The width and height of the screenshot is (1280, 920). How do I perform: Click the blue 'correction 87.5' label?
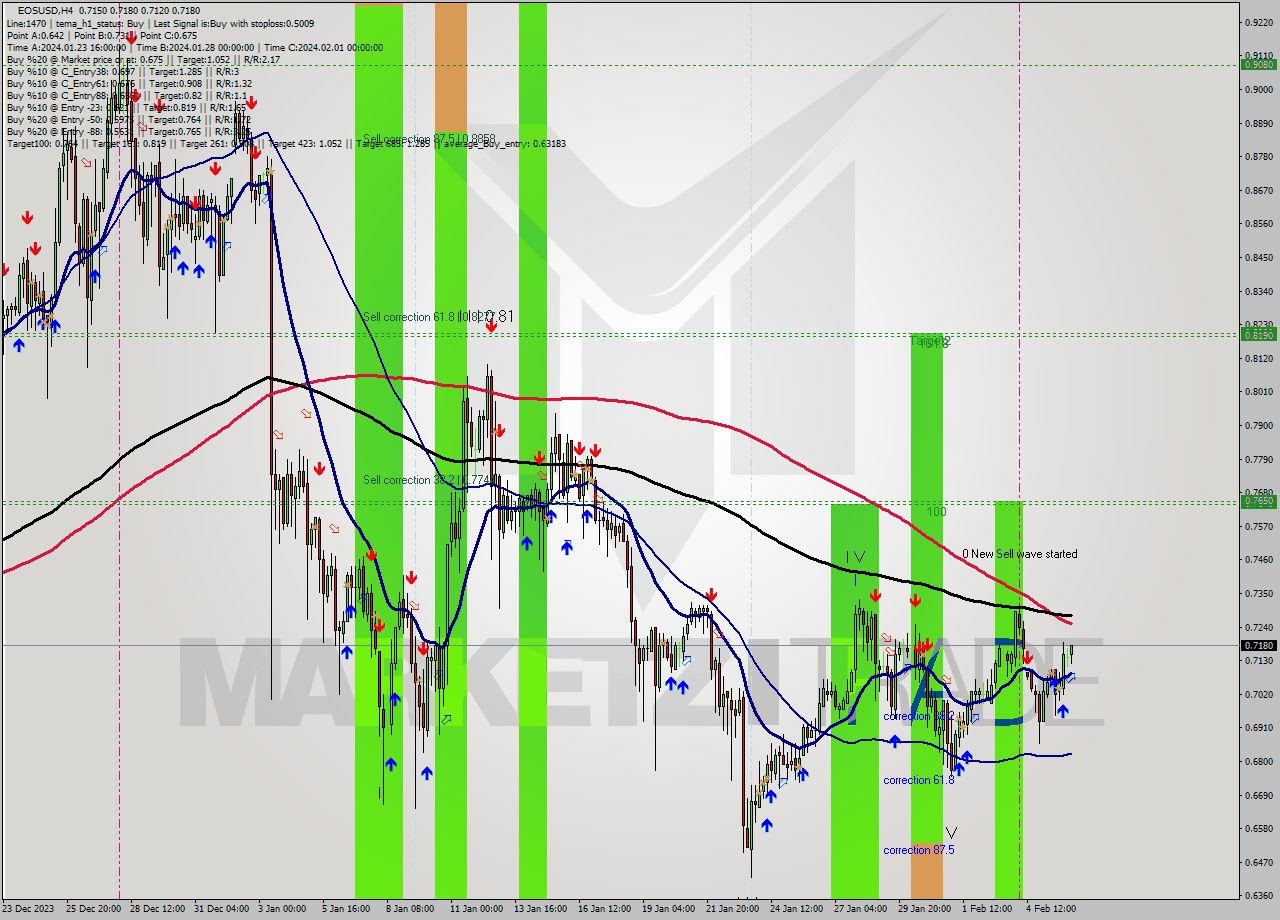[x=918, y=850]
